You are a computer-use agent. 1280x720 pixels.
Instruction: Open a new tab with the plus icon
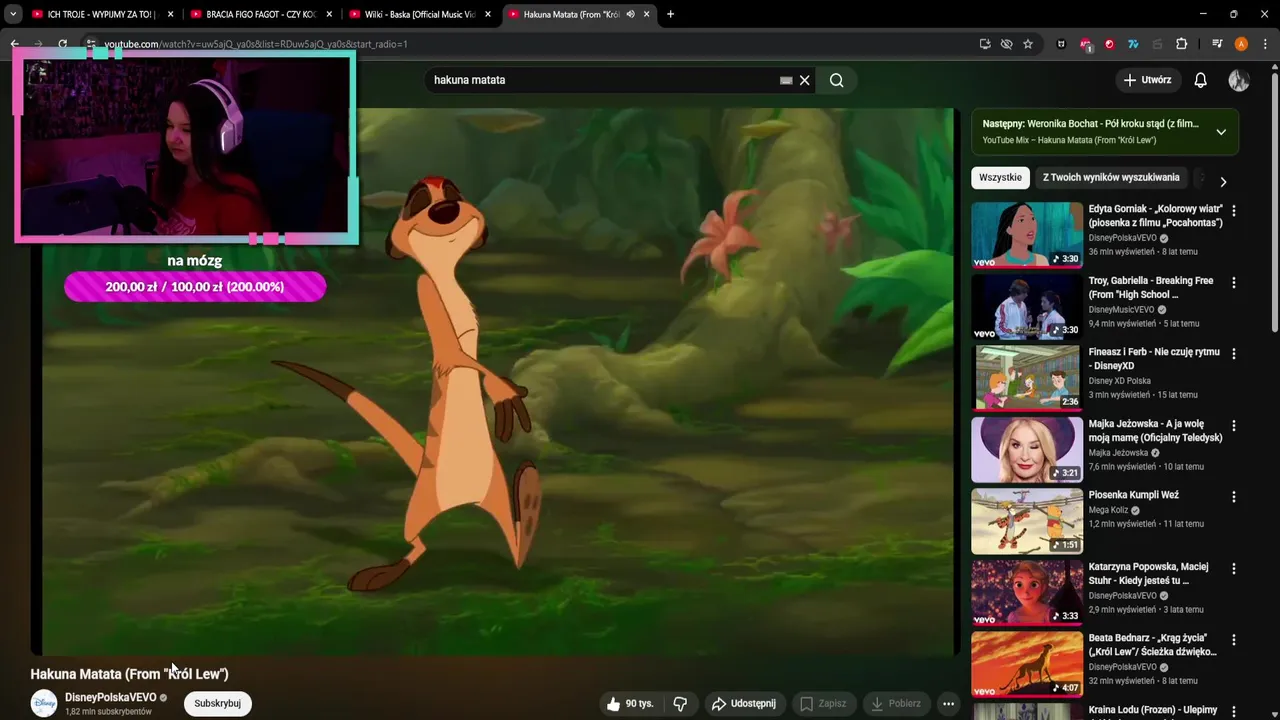click(670, 14)
